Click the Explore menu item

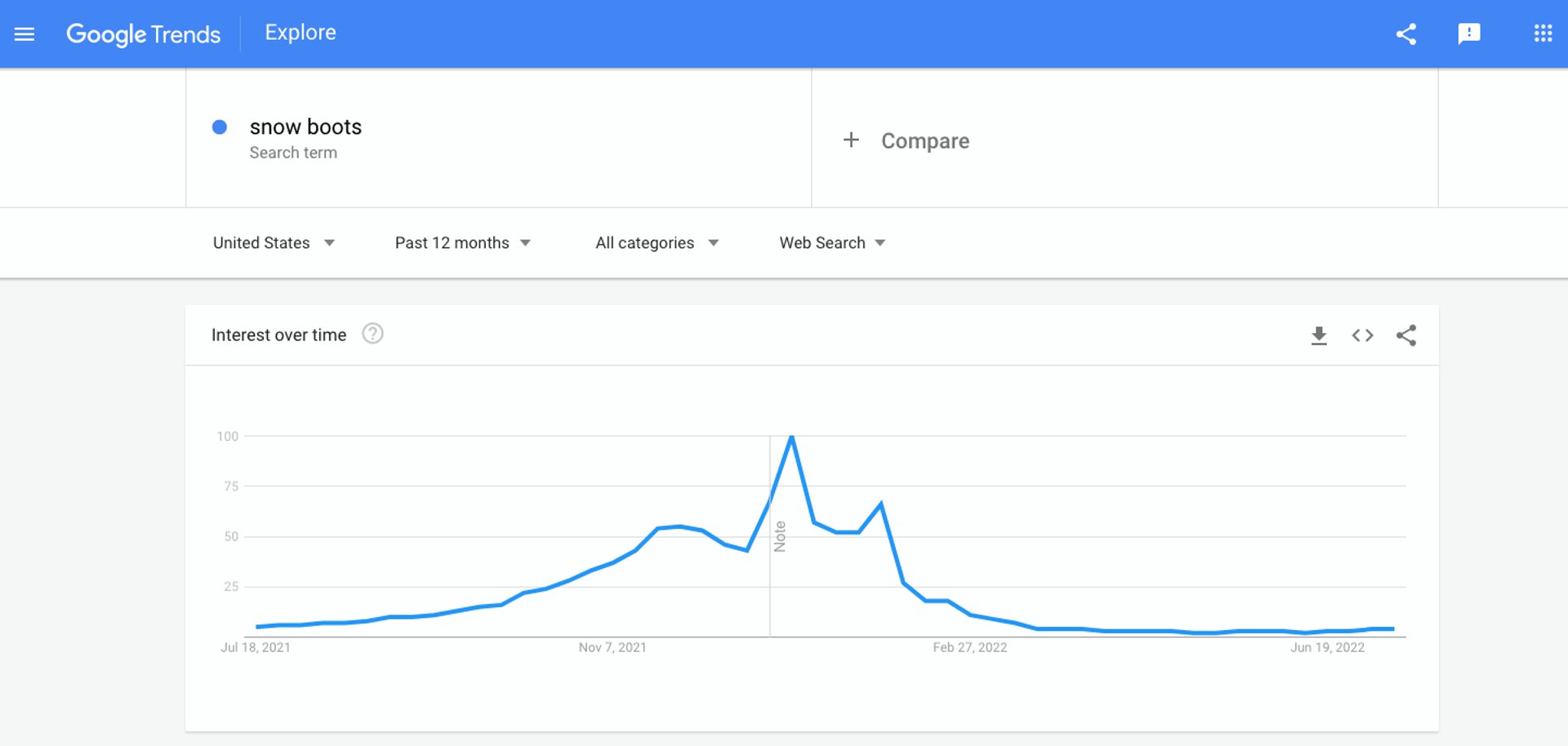[x=300, y=33]
